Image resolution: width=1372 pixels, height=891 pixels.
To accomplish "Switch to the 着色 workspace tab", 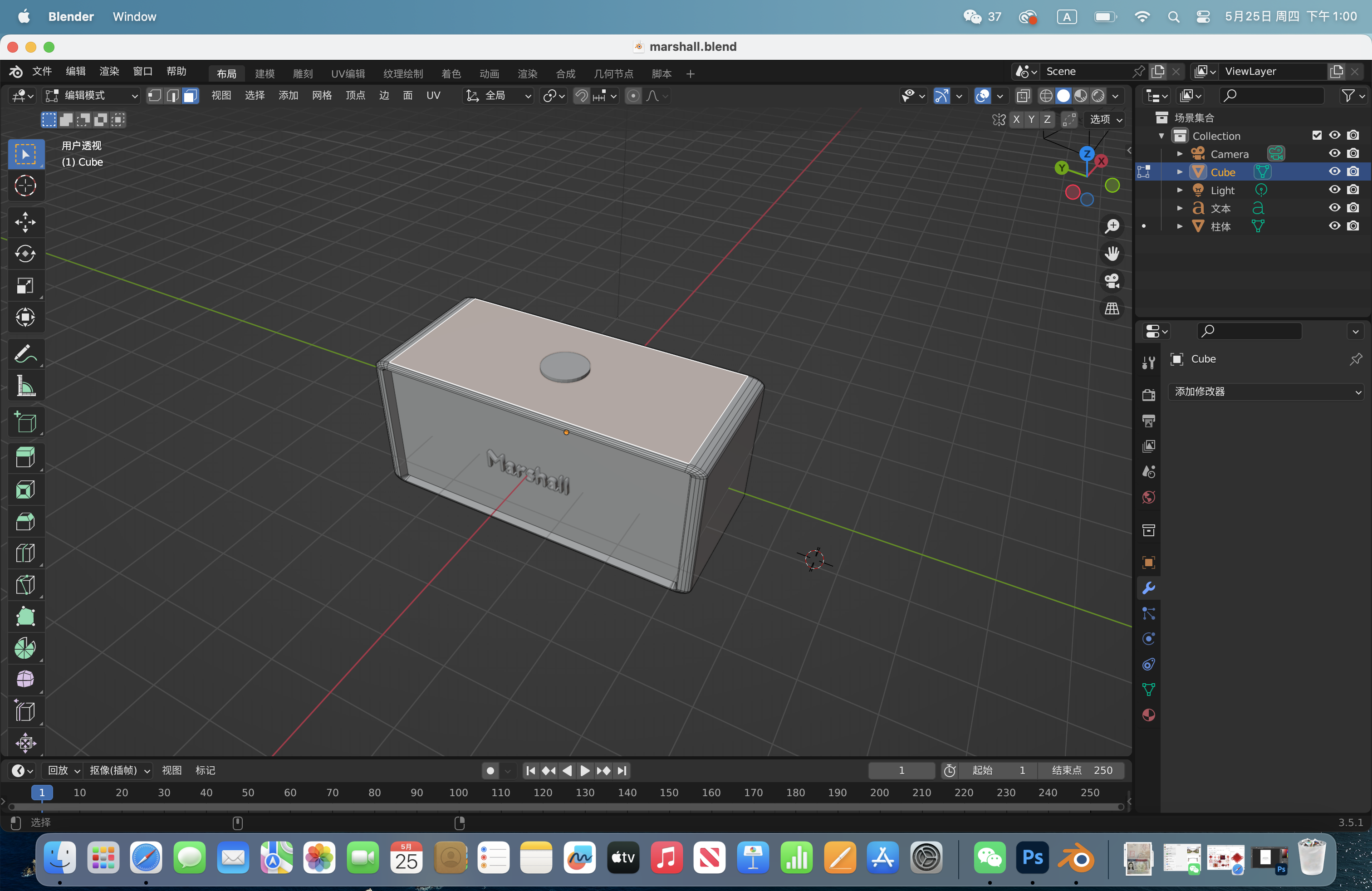I will [x=451, y=73].
